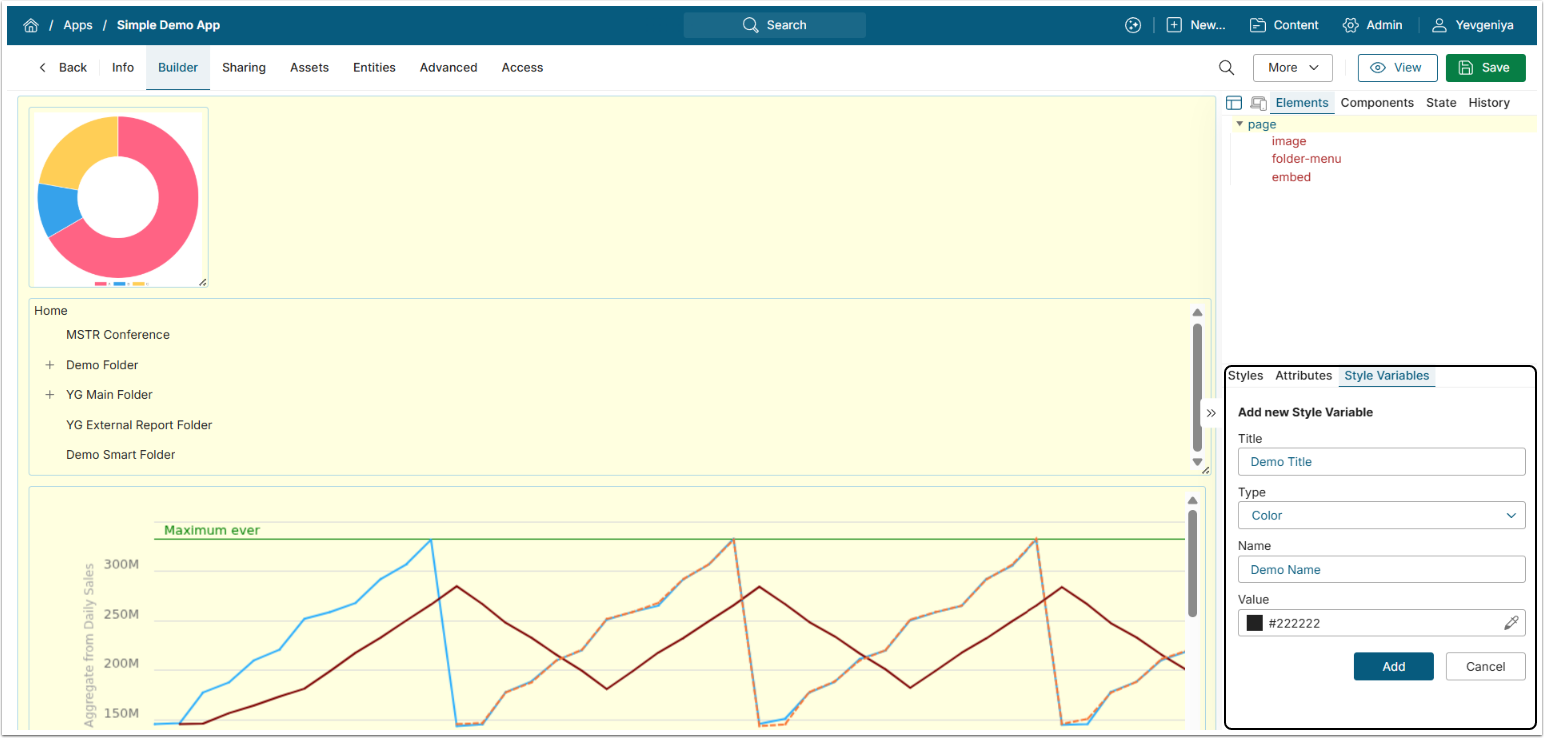Click the Content folder icon

tap(1258, 25)
